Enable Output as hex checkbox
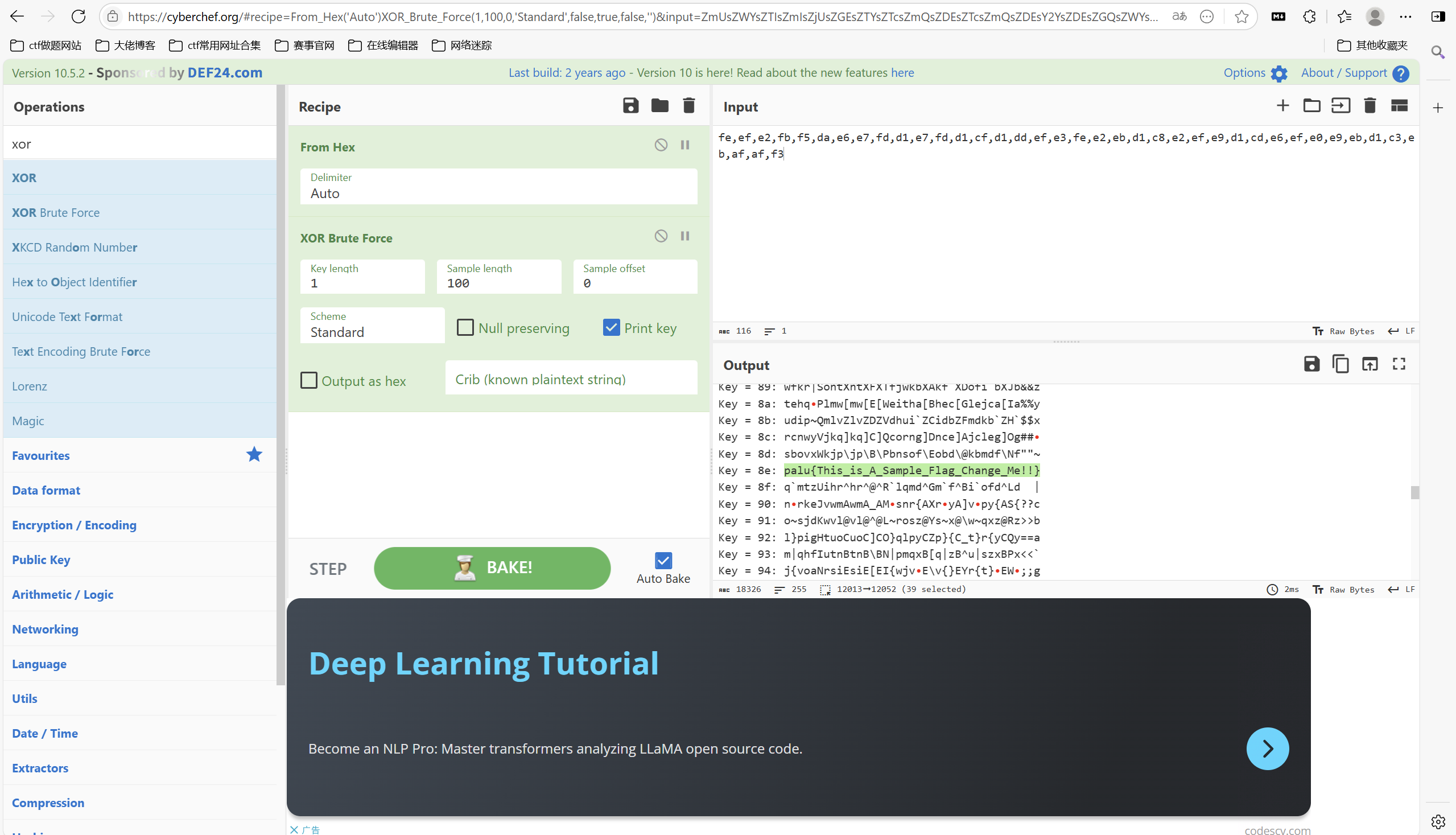Image resolution: width=1456 pixels, height=835 pixels. [x=309, y=380]
